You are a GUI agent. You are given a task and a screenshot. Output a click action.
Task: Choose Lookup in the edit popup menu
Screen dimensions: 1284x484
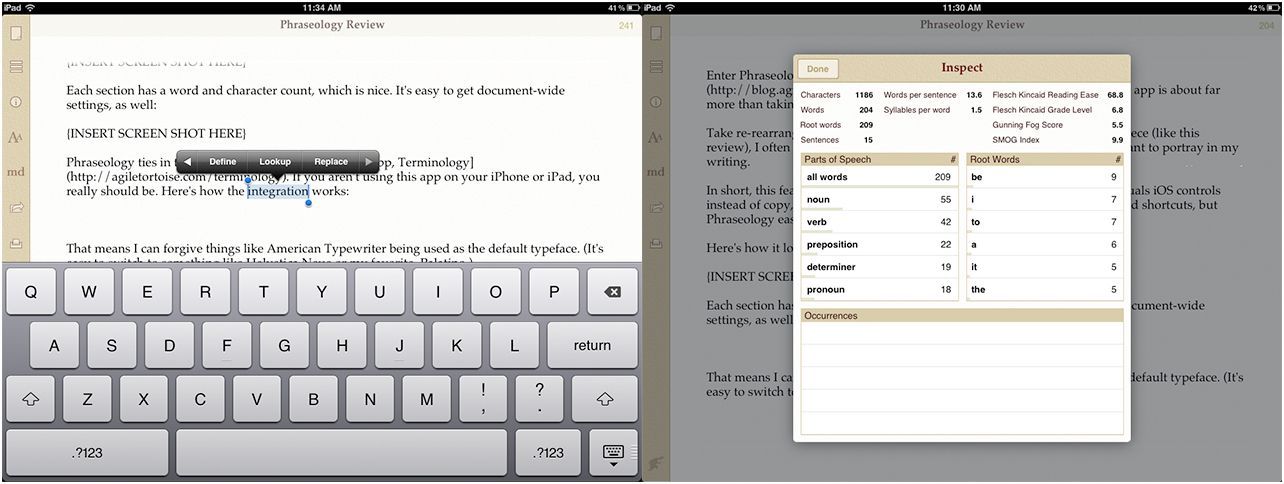tap(275, 161)
